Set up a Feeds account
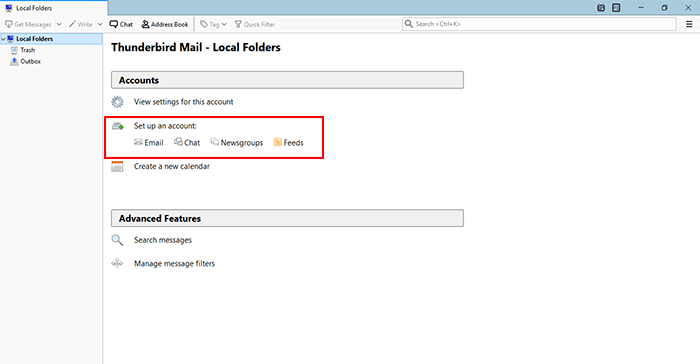700x364 pixels. point(288,142)
